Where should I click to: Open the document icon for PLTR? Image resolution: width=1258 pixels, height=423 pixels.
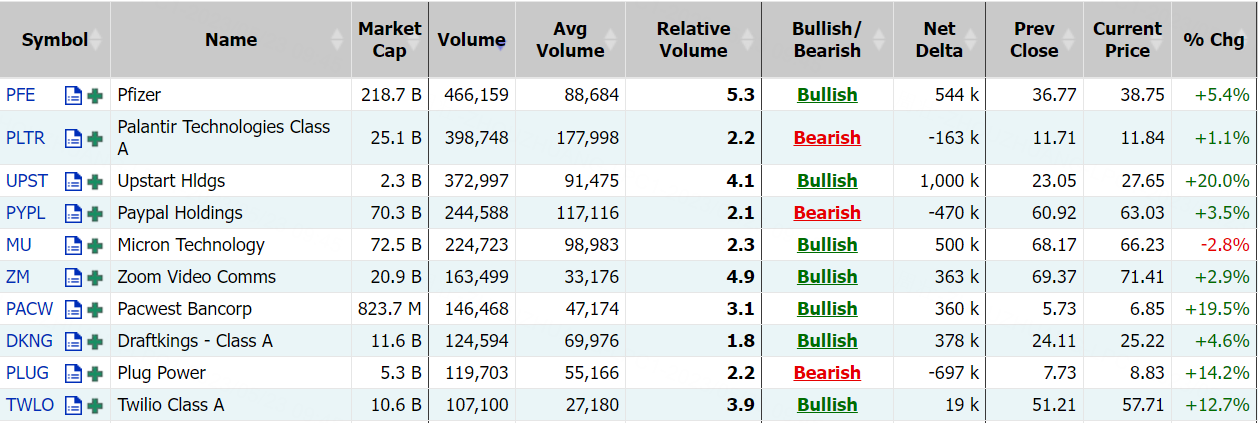coord(73,139)
